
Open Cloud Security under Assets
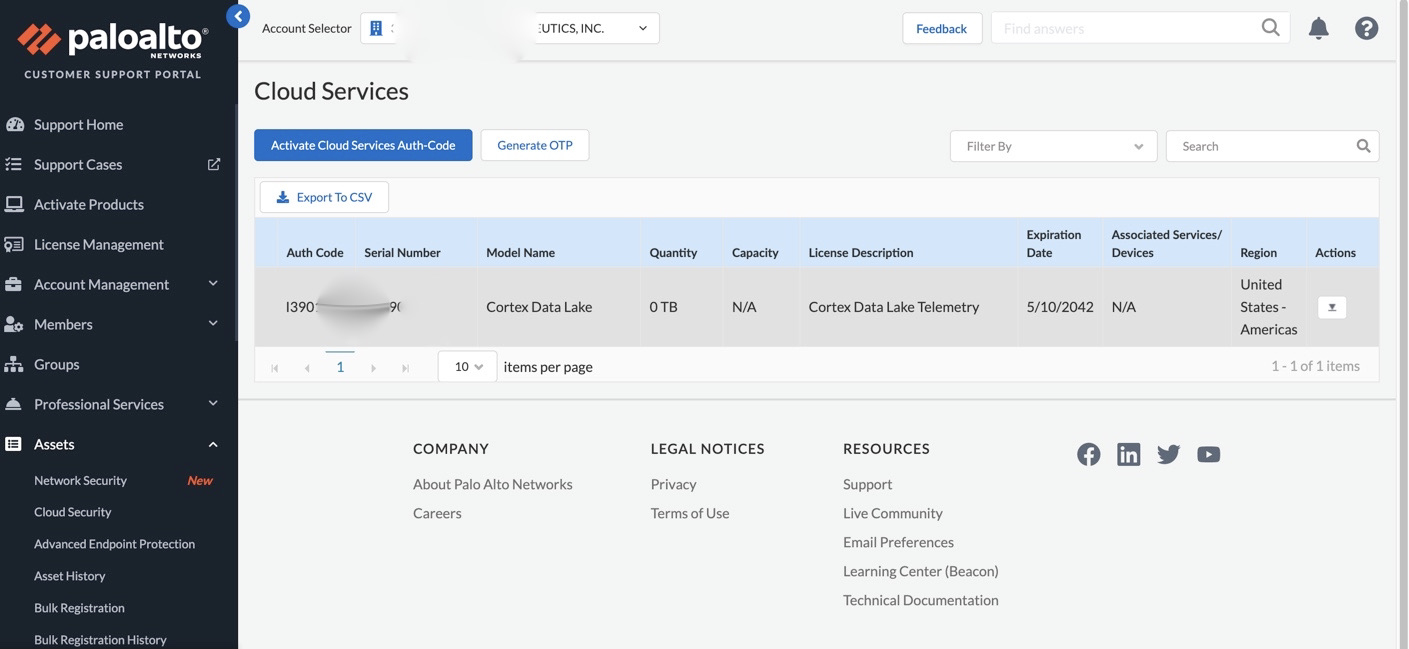point(72,512)
